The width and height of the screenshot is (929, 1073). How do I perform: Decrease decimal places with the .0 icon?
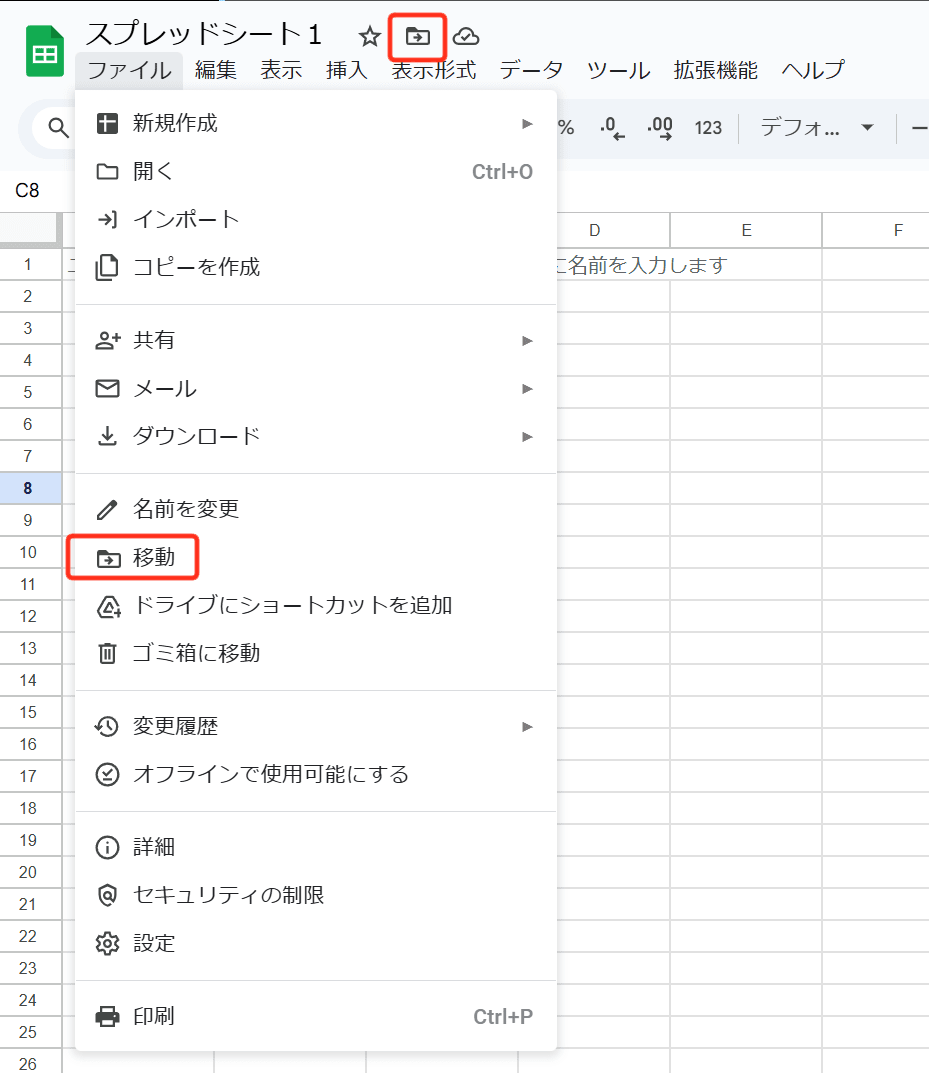(x=611, y=128)
